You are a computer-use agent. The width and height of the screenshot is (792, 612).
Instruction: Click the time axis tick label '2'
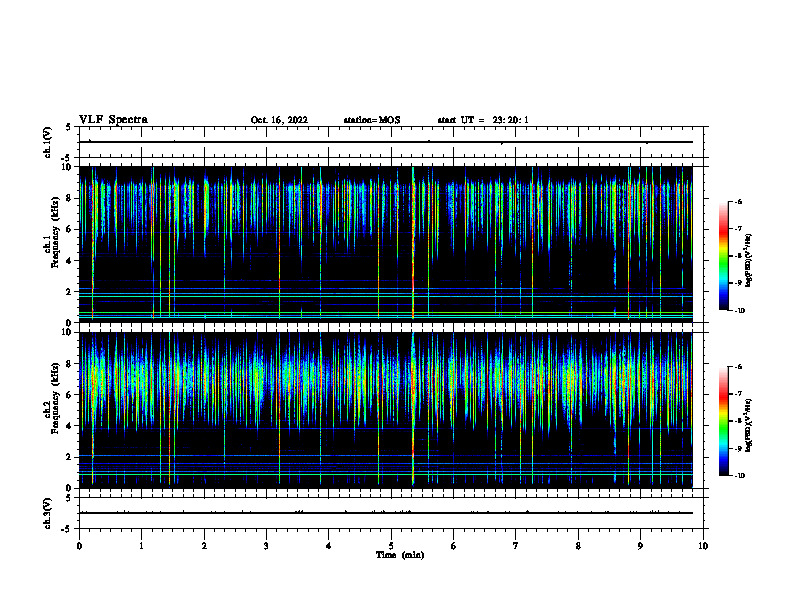(204, 546)
